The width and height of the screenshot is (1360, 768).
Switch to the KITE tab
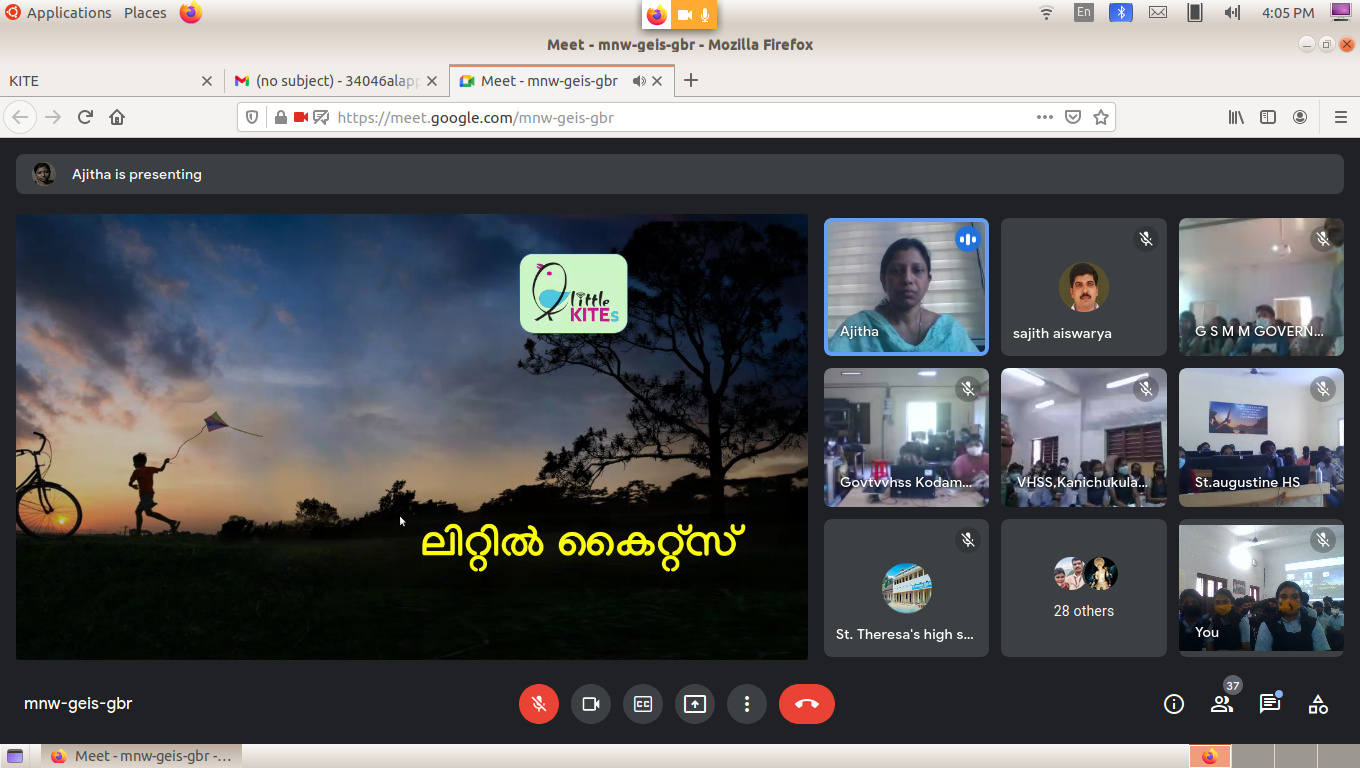[x=100, y=81]
